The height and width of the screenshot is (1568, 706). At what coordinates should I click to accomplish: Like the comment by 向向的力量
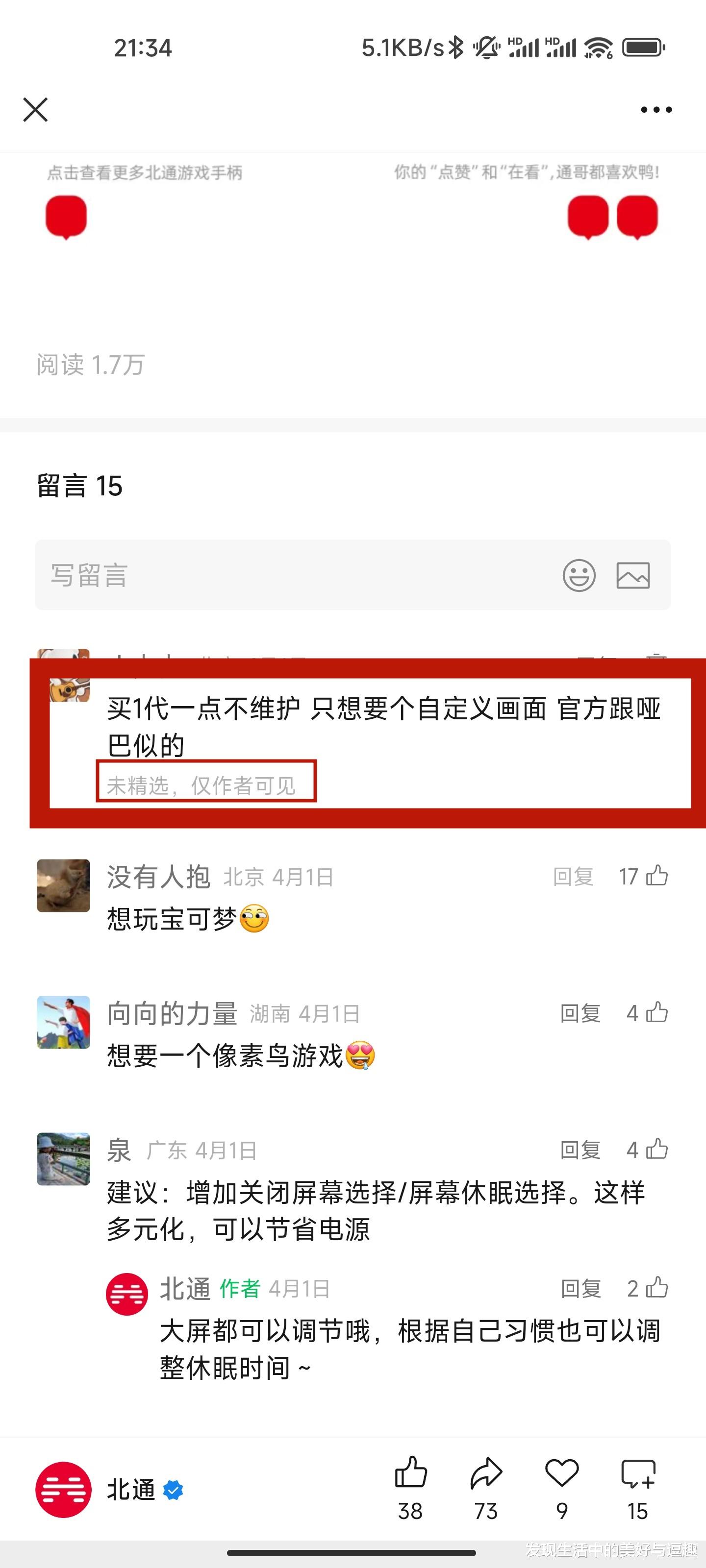point(656,1012)
